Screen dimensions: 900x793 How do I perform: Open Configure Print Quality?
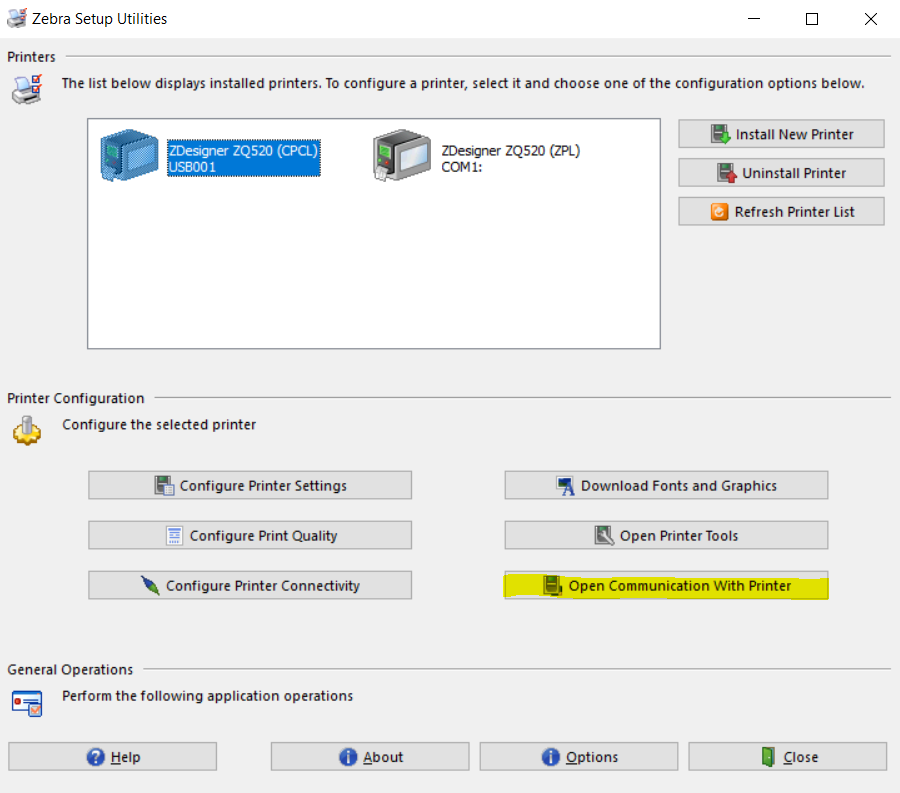[250, 536]
